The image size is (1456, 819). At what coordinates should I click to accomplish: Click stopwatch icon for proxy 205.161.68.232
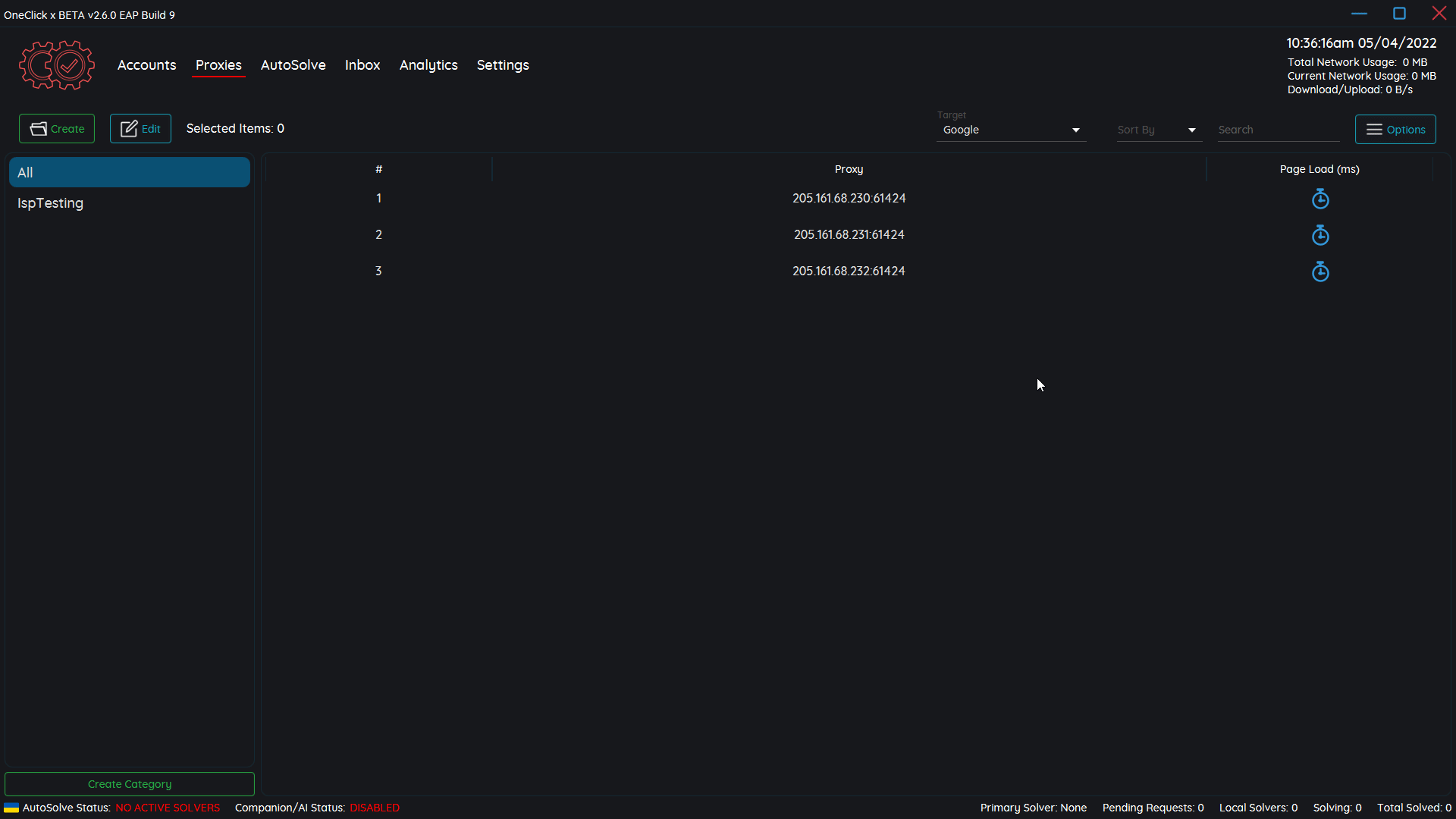[x=1320, y=271]
